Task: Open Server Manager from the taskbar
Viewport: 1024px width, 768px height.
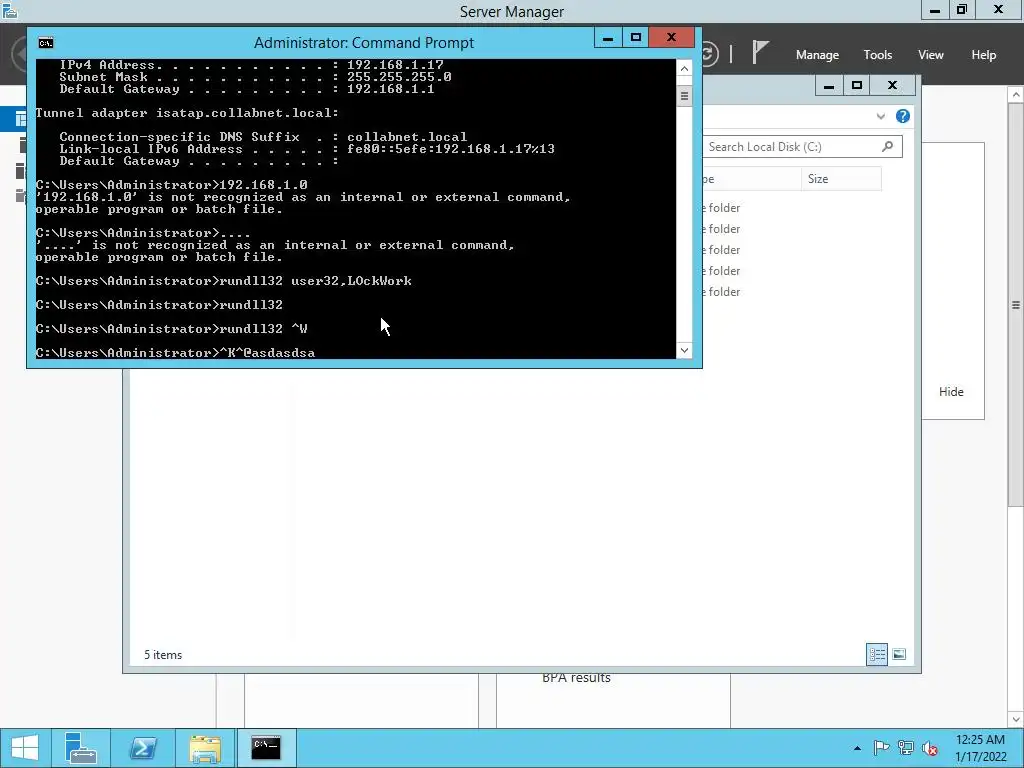Action: (x=81, y=748)
